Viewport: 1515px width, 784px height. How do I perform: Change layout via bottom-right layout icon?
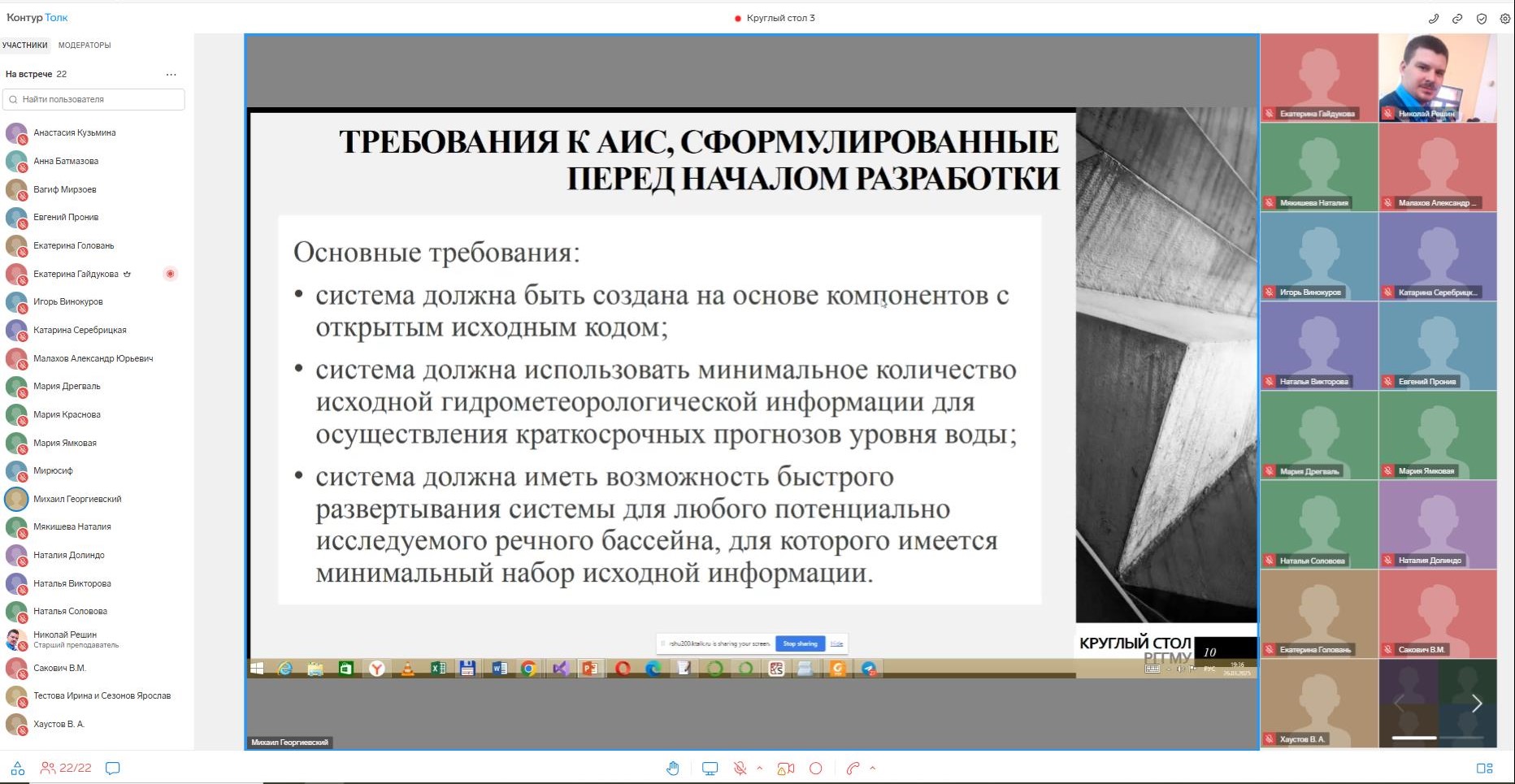click(x=1484, y=768)
